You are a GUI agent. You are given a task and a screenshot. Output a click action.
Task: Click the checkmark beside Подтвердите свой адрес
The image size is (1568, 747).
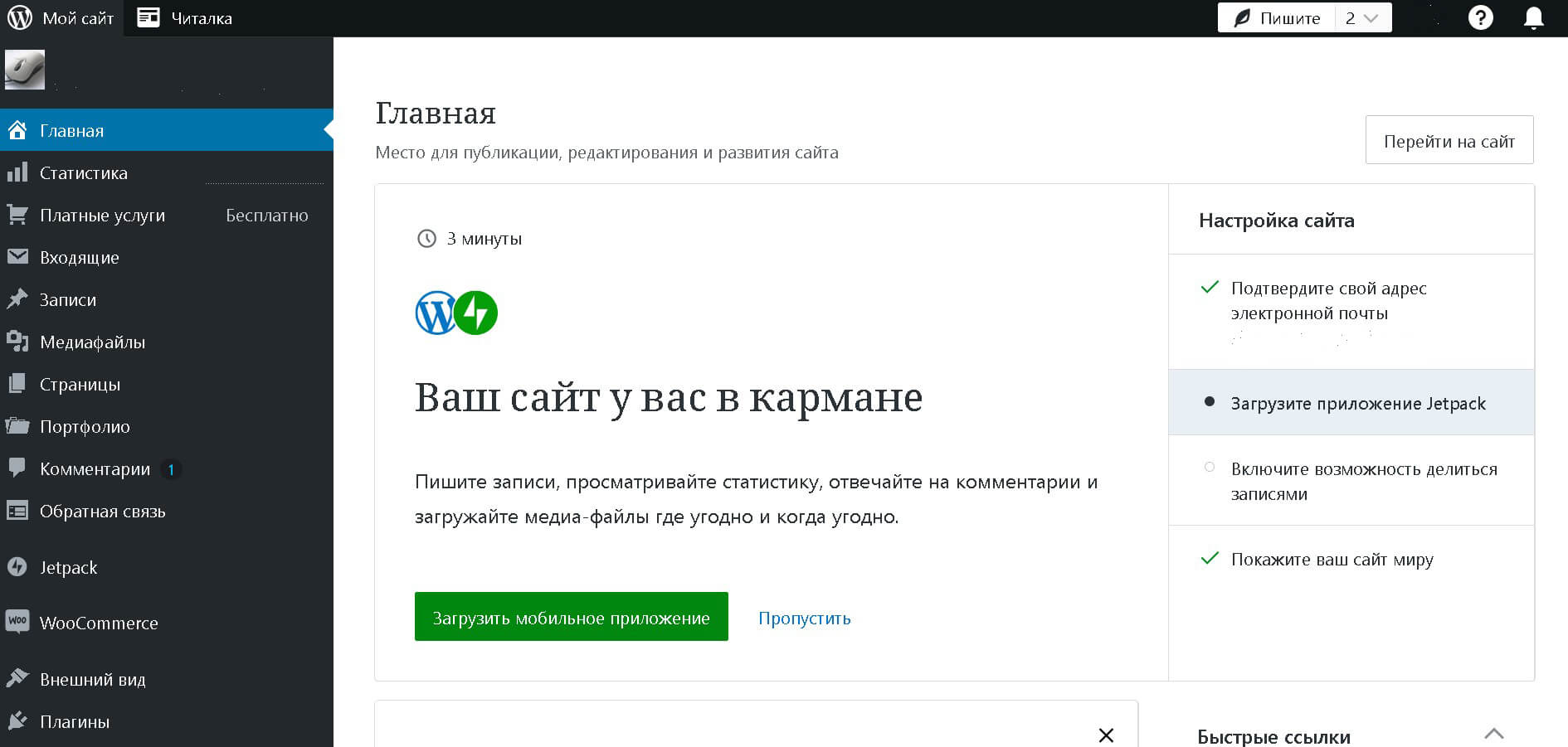[1210, 287]
